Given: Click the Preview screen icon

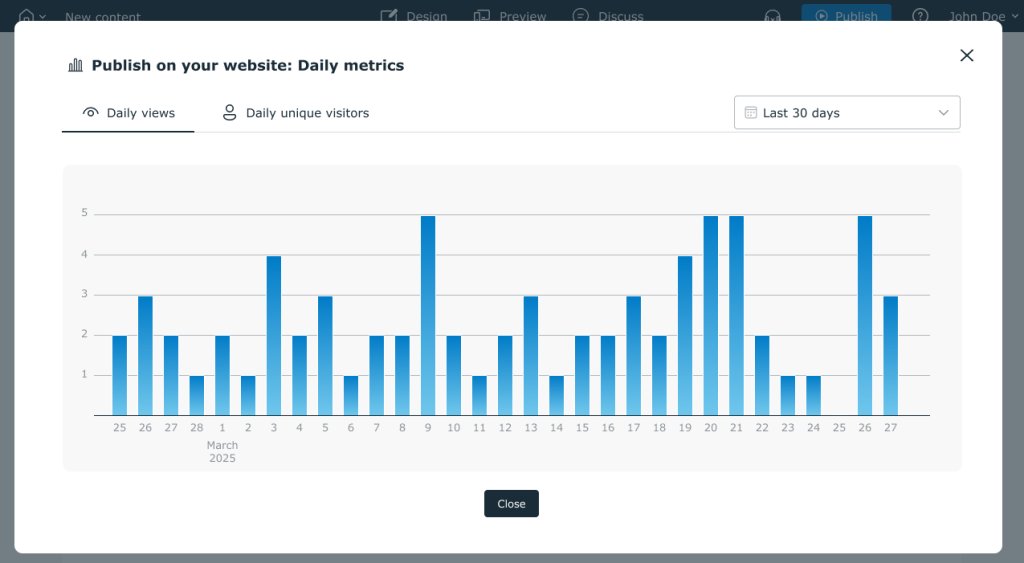Looking at the screenshot, I should click(x=482, y=16).
